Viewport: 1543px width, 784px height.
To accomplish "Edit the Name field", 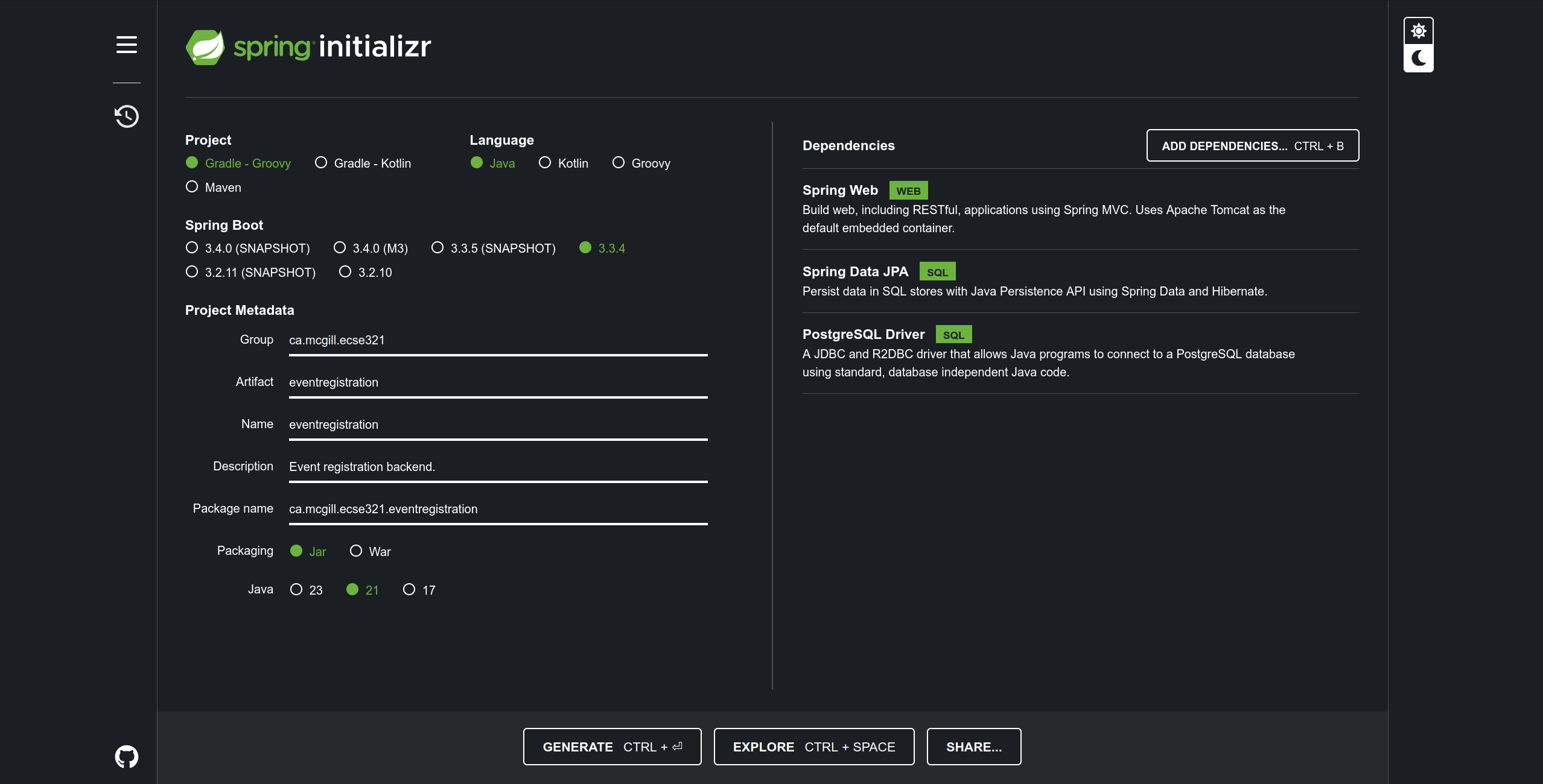I will coord(498,425).
